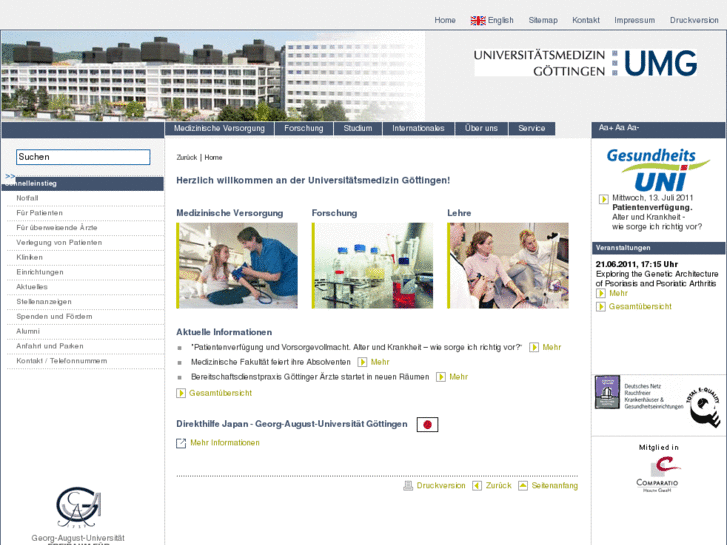
Task: Open Einrichtungen sidebar item
Action: click(40, 272)
